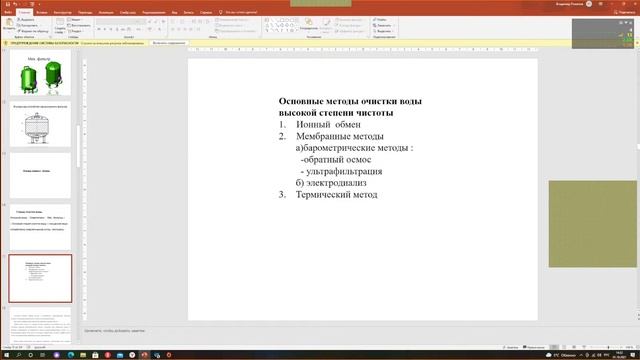Open Заливка фигуры shape fill dropdown
This screenshot has height=360, width=640.
pyautogui.click(x=349, y=20)
